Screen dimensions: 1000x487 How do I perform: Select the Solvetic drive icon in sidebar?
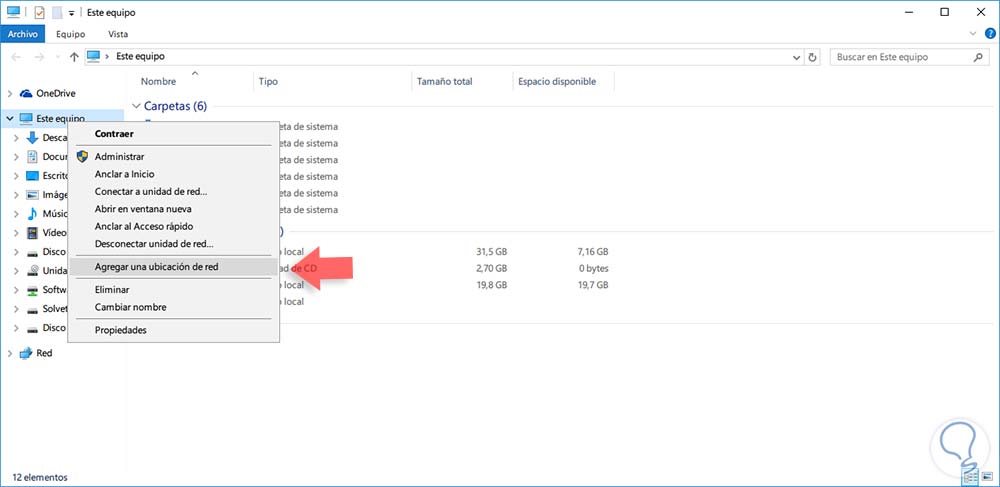pos(32,310)
